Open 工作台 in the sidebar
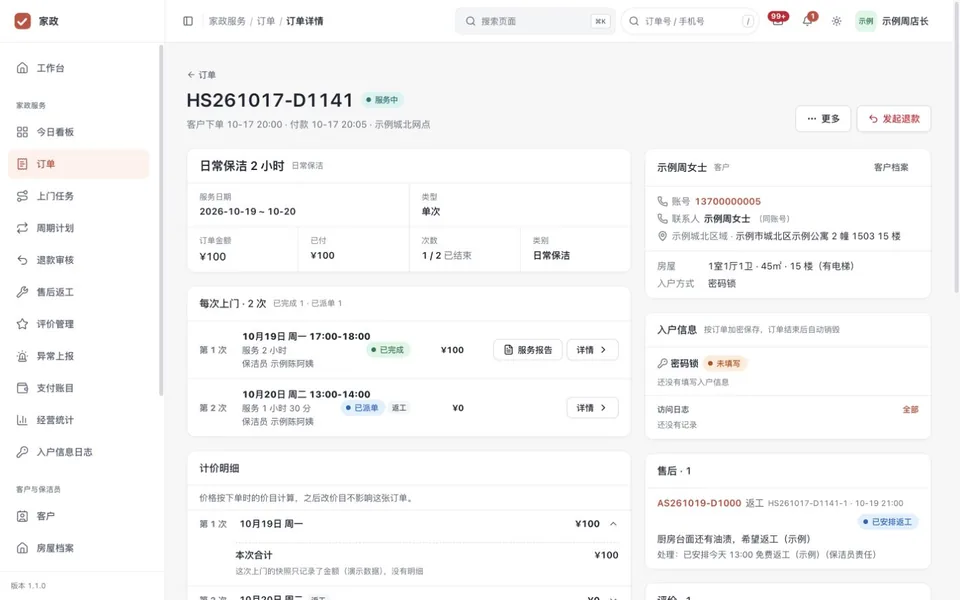The height and width of the screenshot is (600, 960). click(x=78, y=68)
